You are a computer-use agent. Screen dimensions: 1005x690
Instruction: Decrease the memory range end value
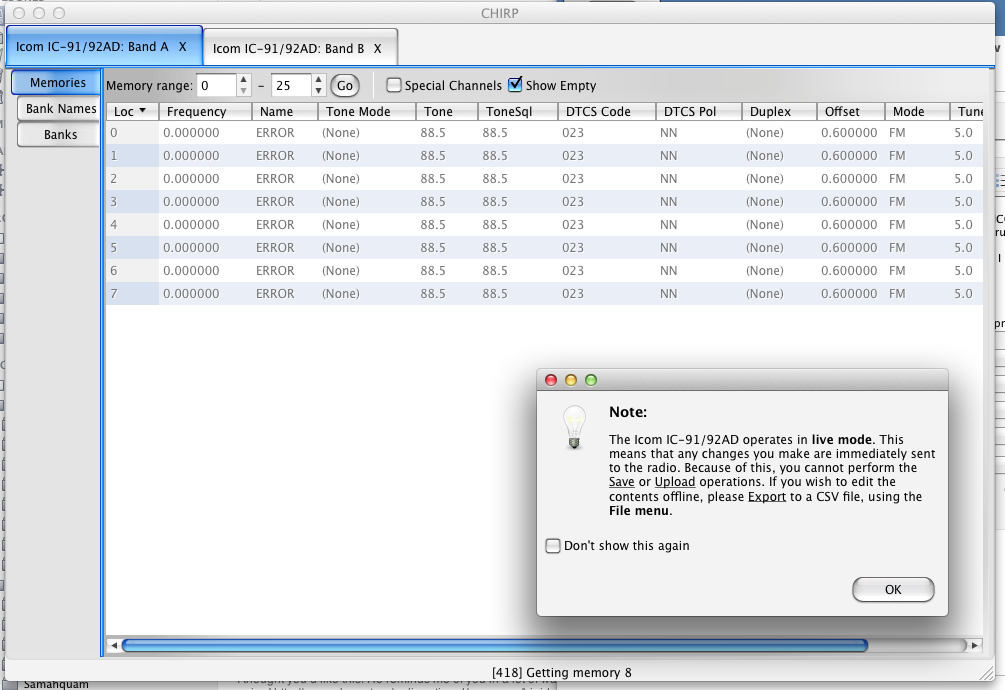[x=319, y=91]
